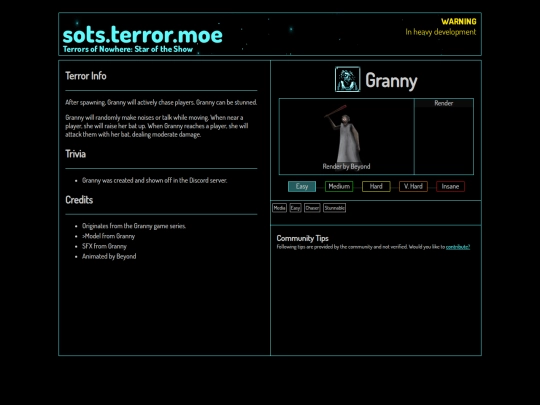540x405 pixels.
Task: Click the Discord server trivia line
Action: point(154,180)
